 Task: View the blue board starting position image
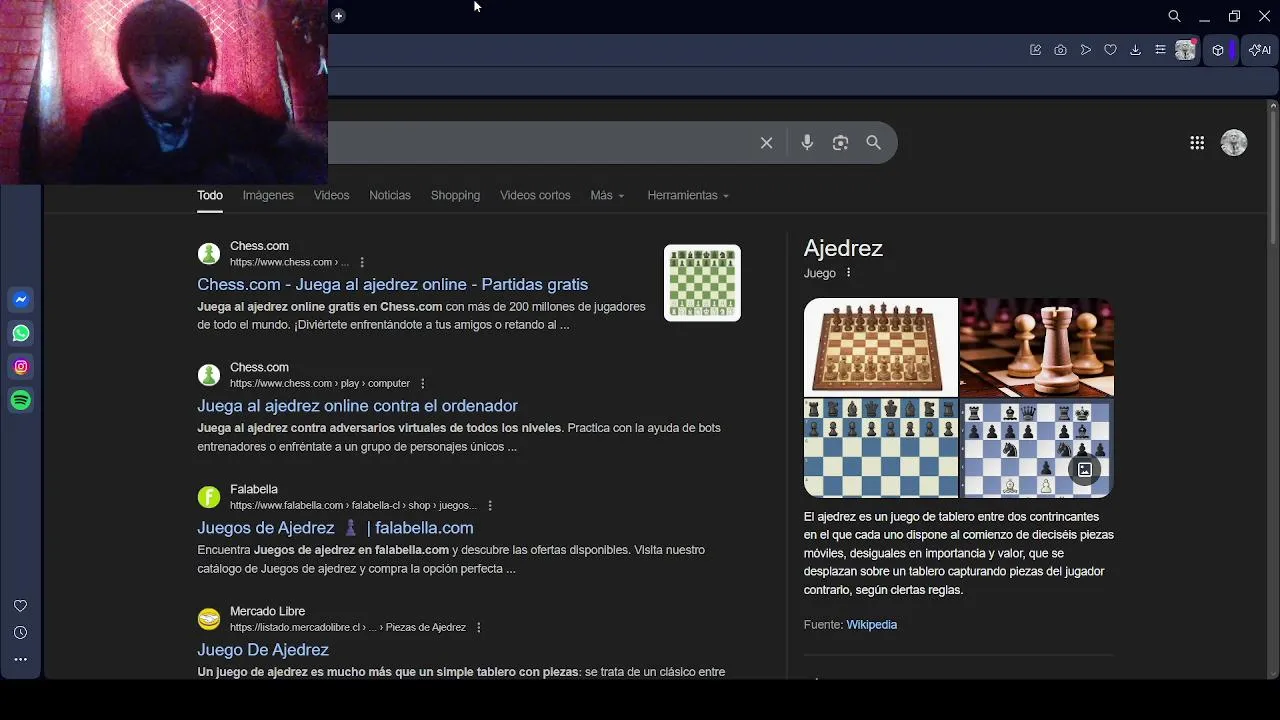[880, 448]
